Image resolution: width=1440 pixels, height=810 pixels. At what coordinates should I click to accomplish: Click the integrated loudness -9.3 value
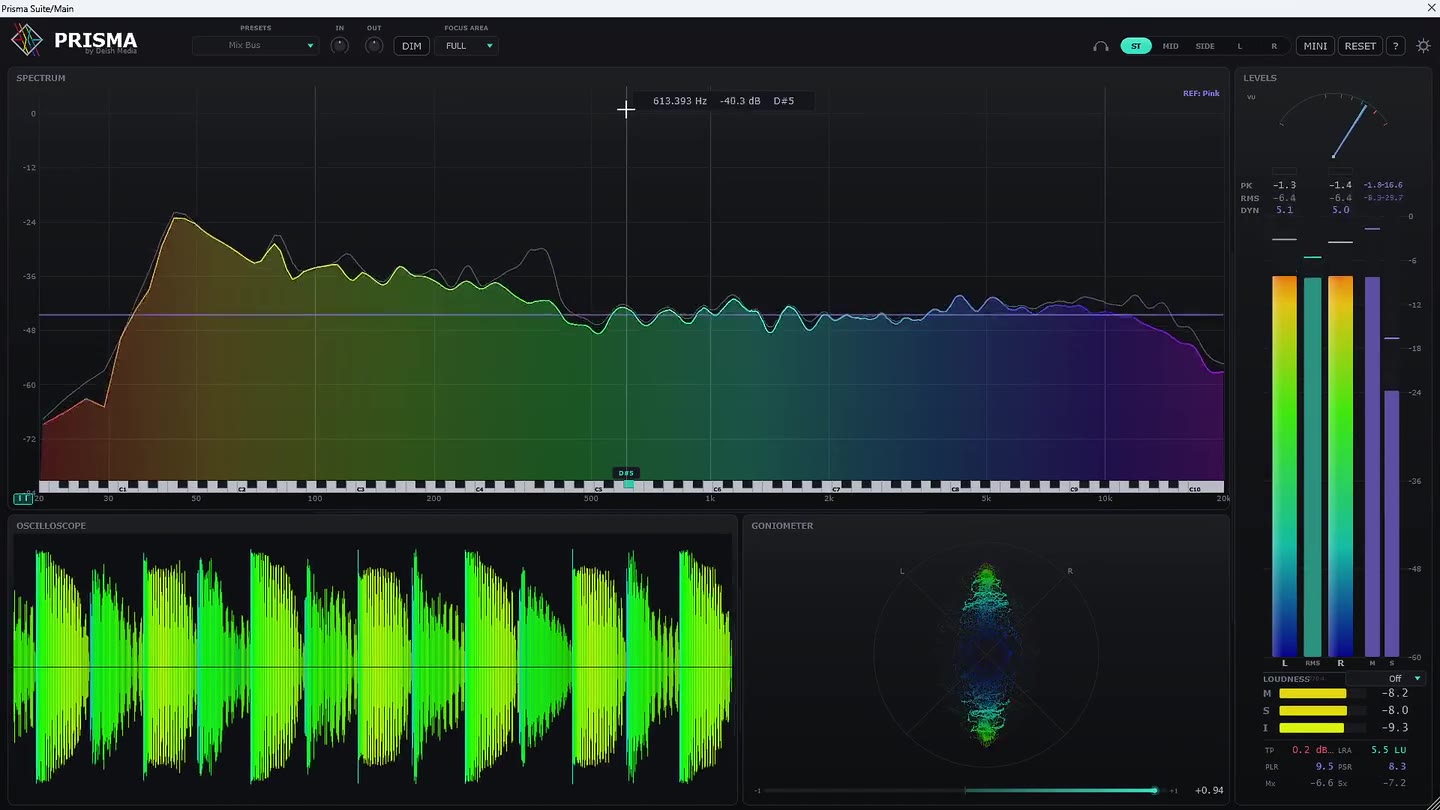1394,727
